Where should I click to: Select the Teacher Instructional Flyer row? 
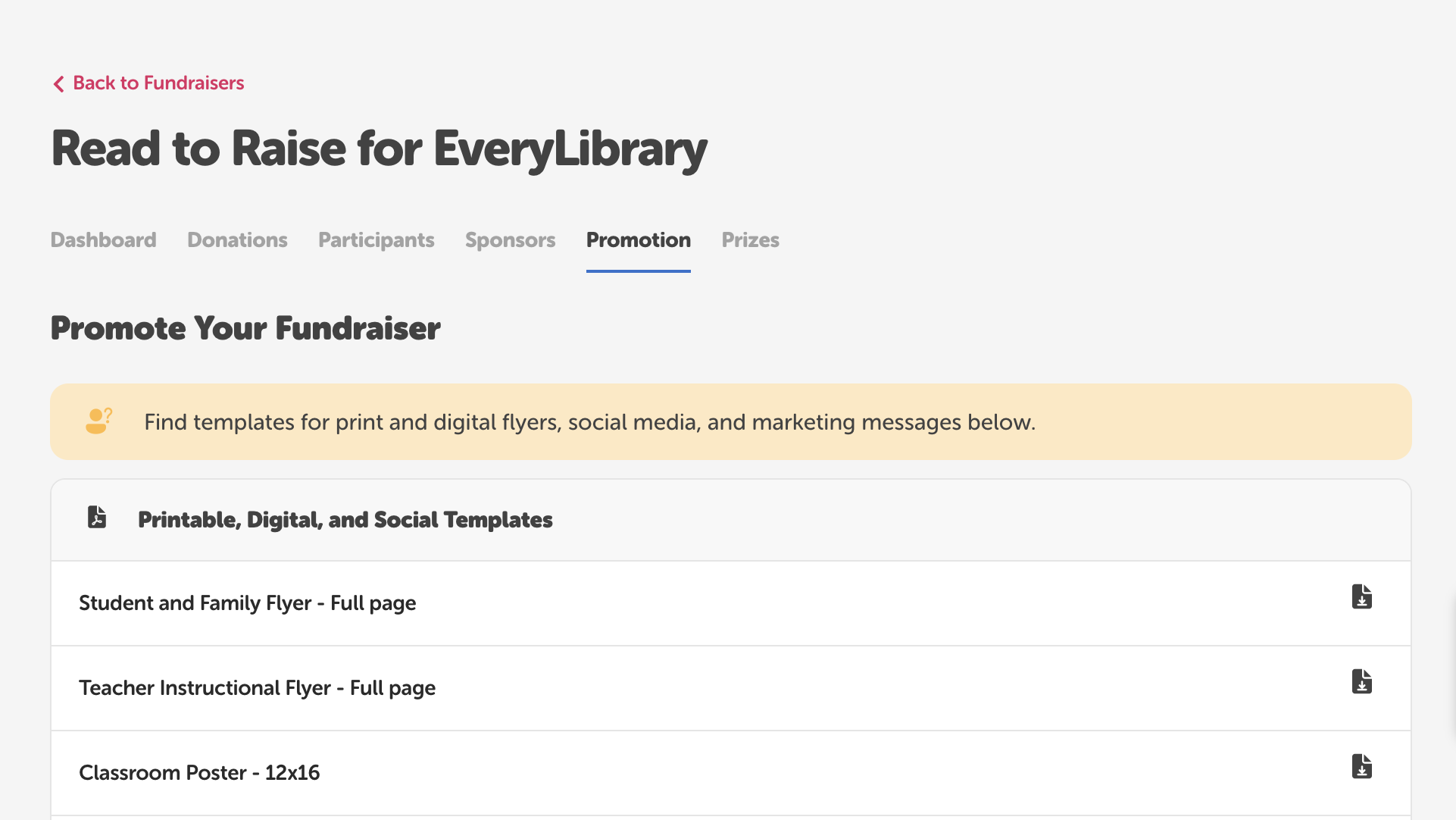tap(257, 688)
